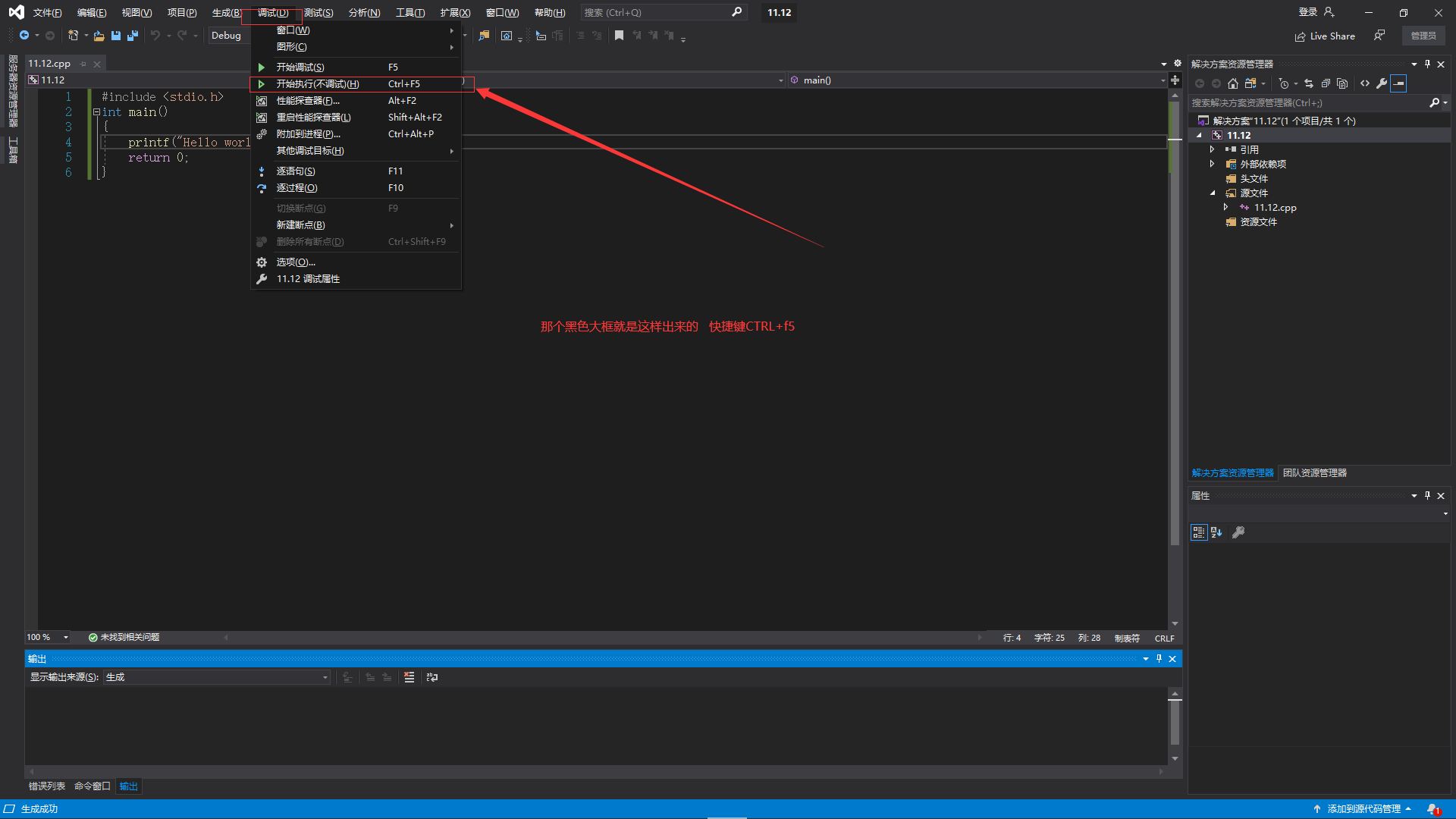The height and width of the screenshot is (819, 1456).
Task: Click the Live Share icon
Action: coord(1300,36)
